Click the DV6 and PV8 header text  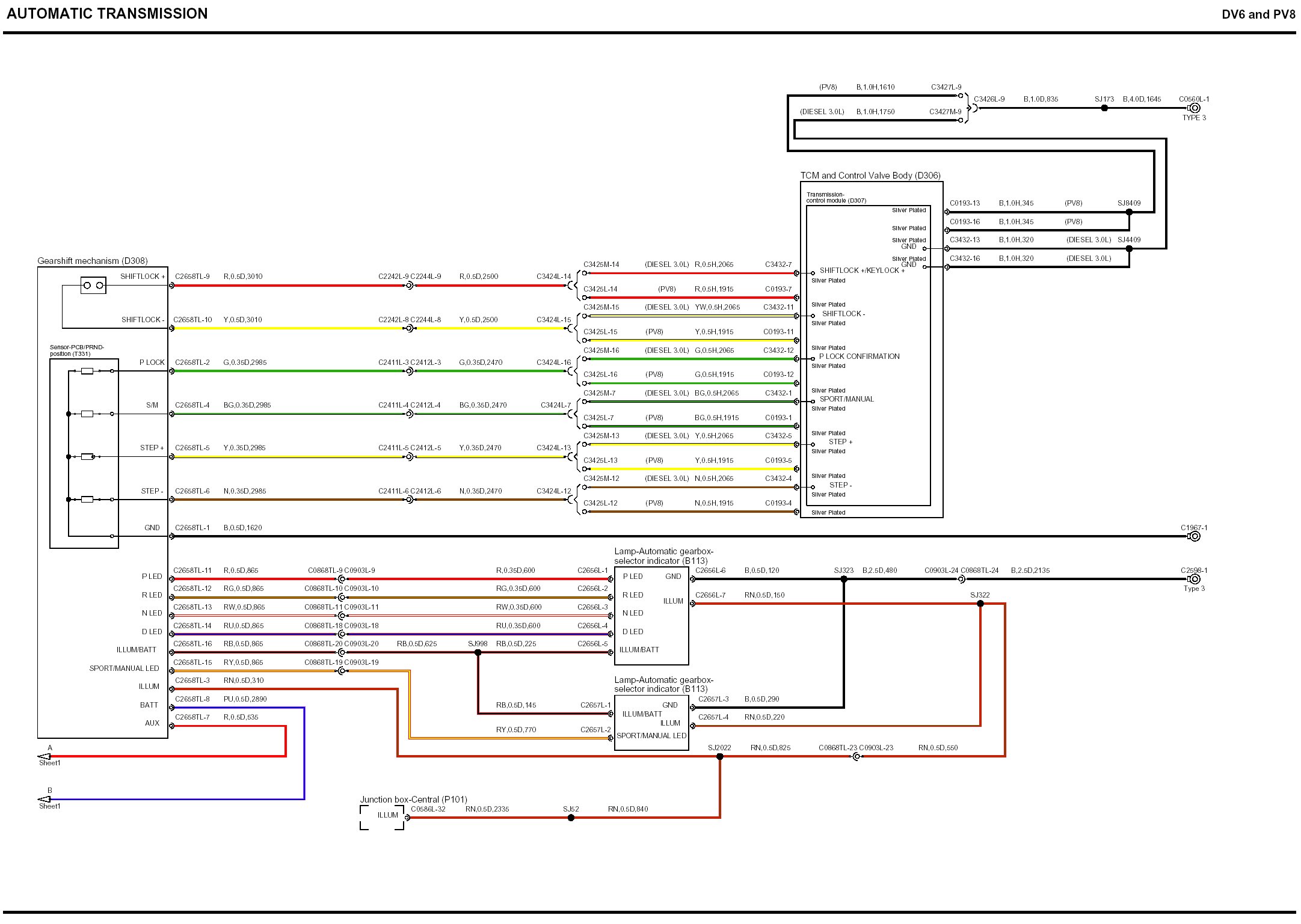(1258, 14)
